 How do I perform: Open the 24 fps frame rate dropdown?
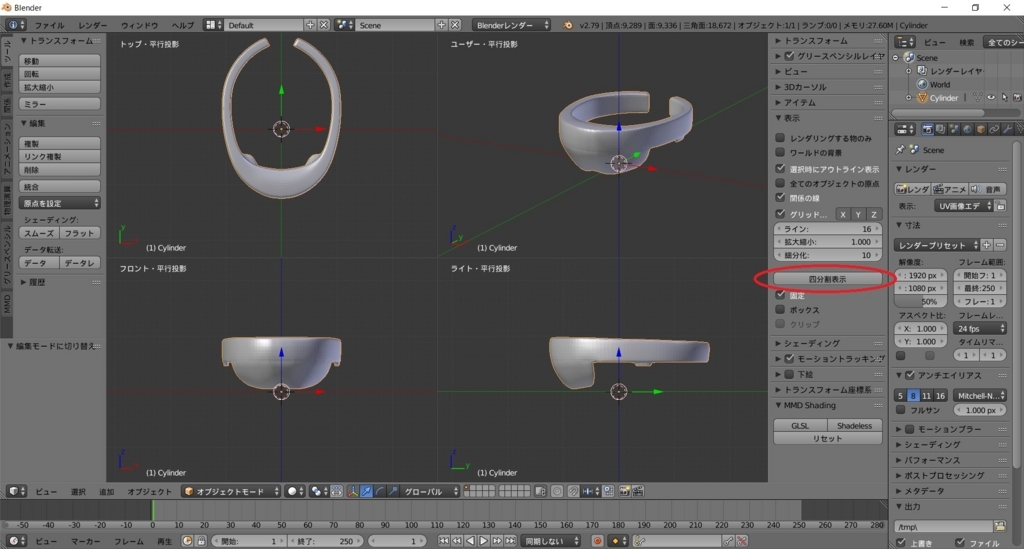click(980, 328)
